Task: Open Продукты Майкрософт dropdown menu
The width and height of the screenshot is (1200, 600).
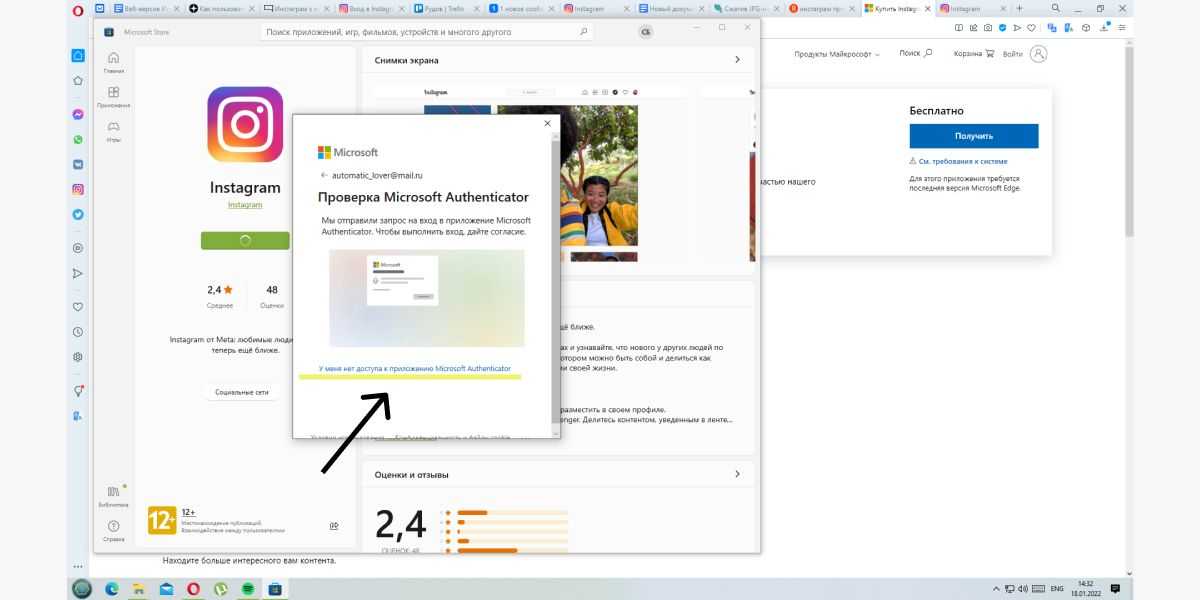Action: coord(836,54)
